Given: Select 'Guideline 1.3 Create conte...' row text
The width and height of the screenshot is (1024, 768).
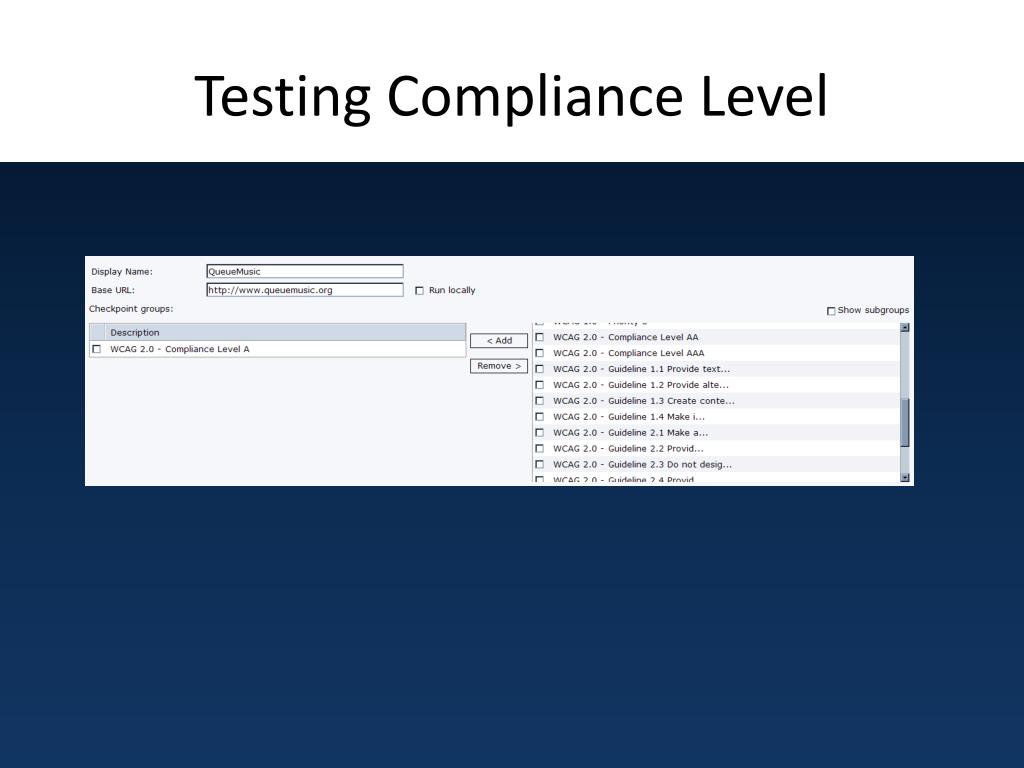Looking at the screenshot, I should 644,401.
